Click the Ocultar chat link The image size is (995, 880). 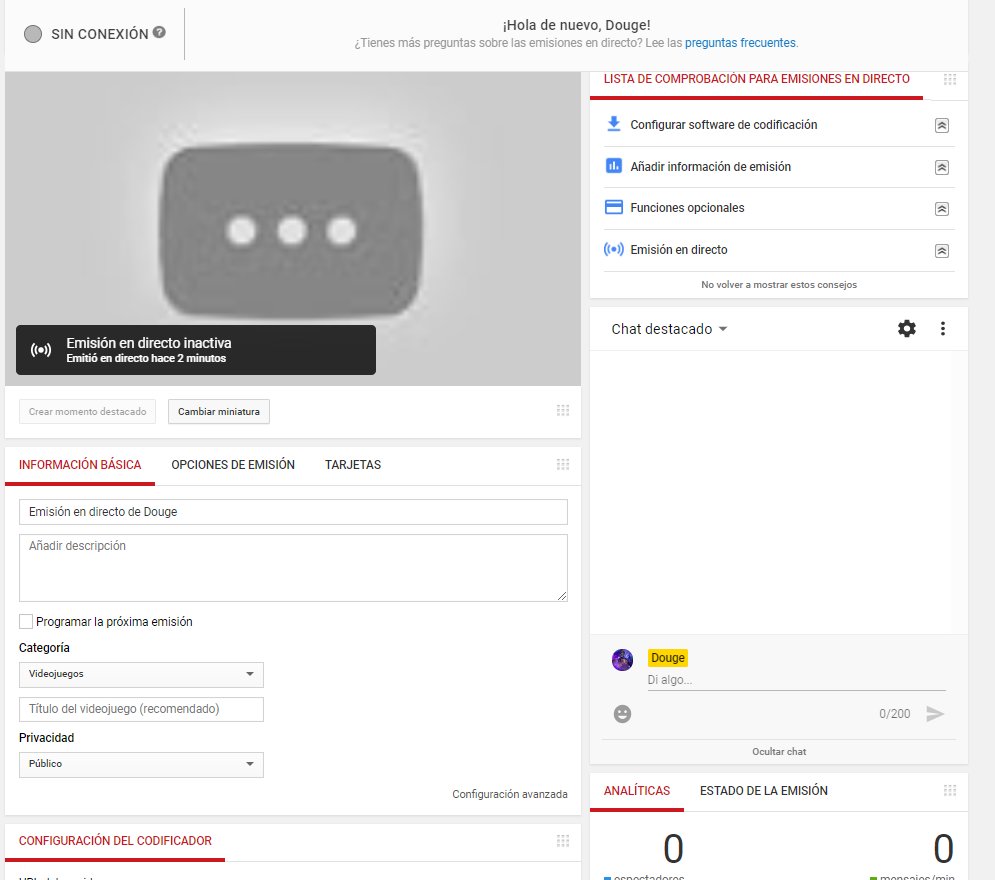point(779,752)
